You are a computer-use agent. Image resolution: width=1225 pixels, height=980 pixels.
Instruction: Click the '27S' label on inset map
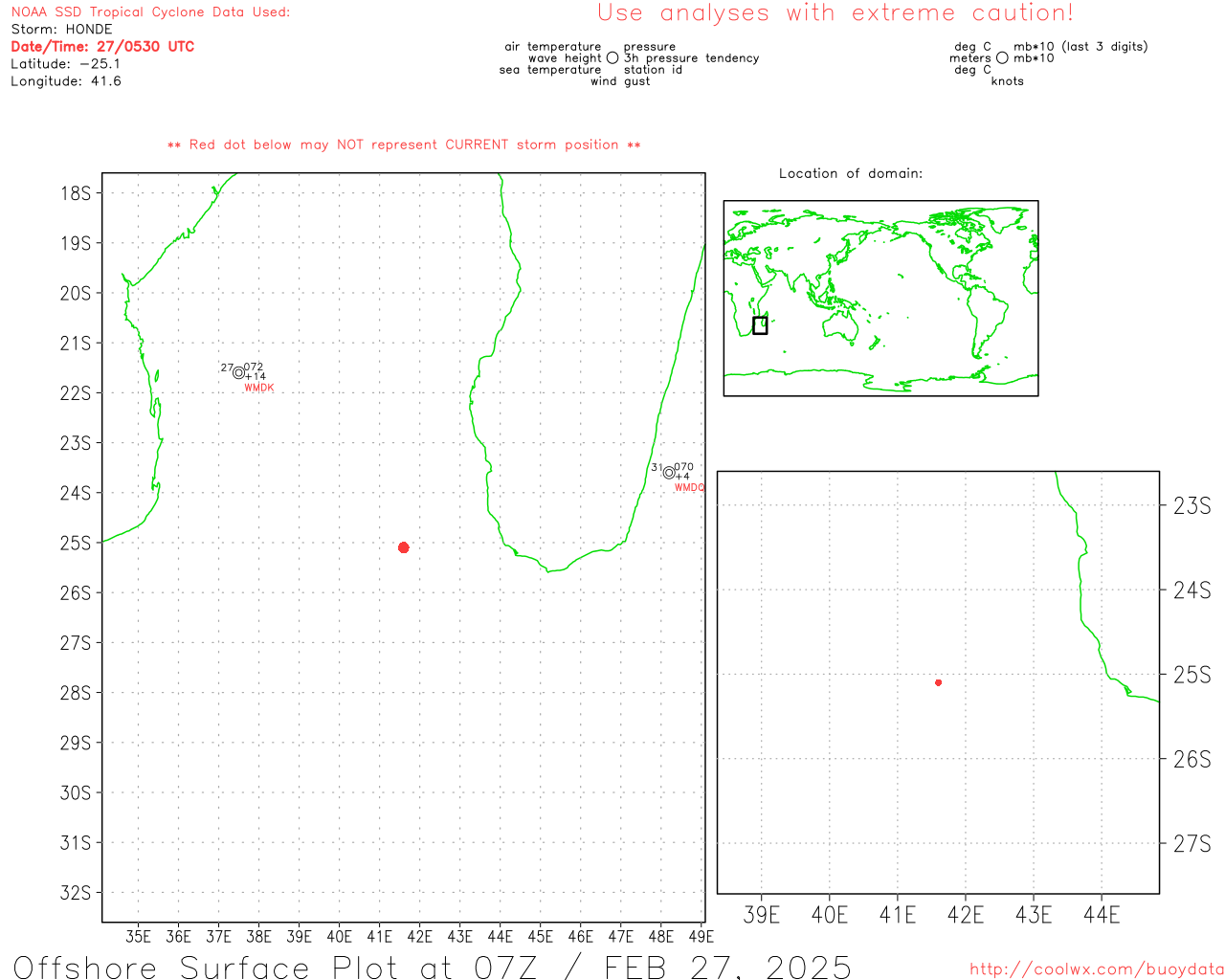[x=1192, y=844]
